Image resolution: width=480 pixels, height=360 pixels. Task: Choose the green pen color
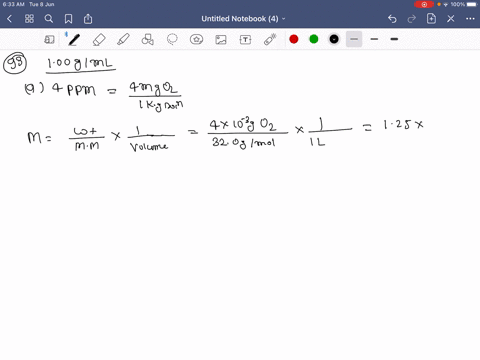point(314,39)
